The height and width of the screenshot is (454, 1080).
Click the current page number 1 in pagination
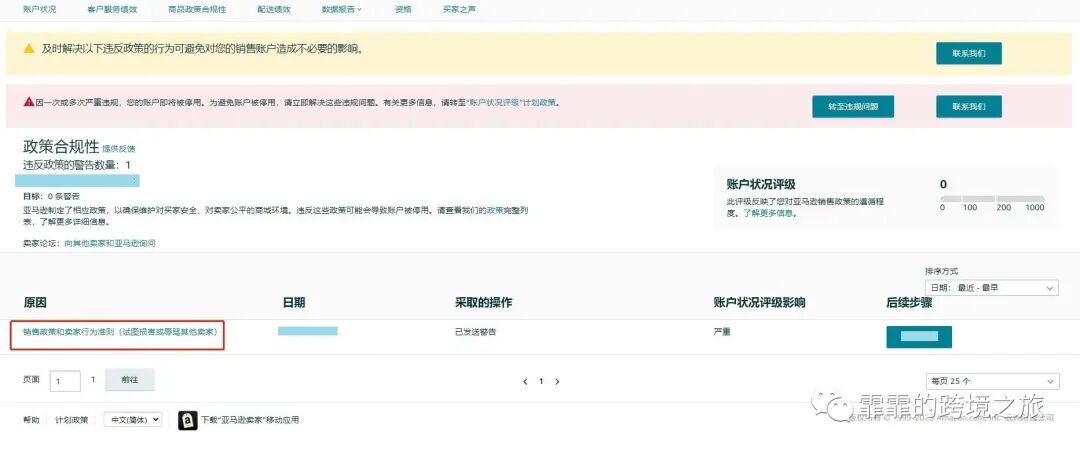(x=541, y=382)
